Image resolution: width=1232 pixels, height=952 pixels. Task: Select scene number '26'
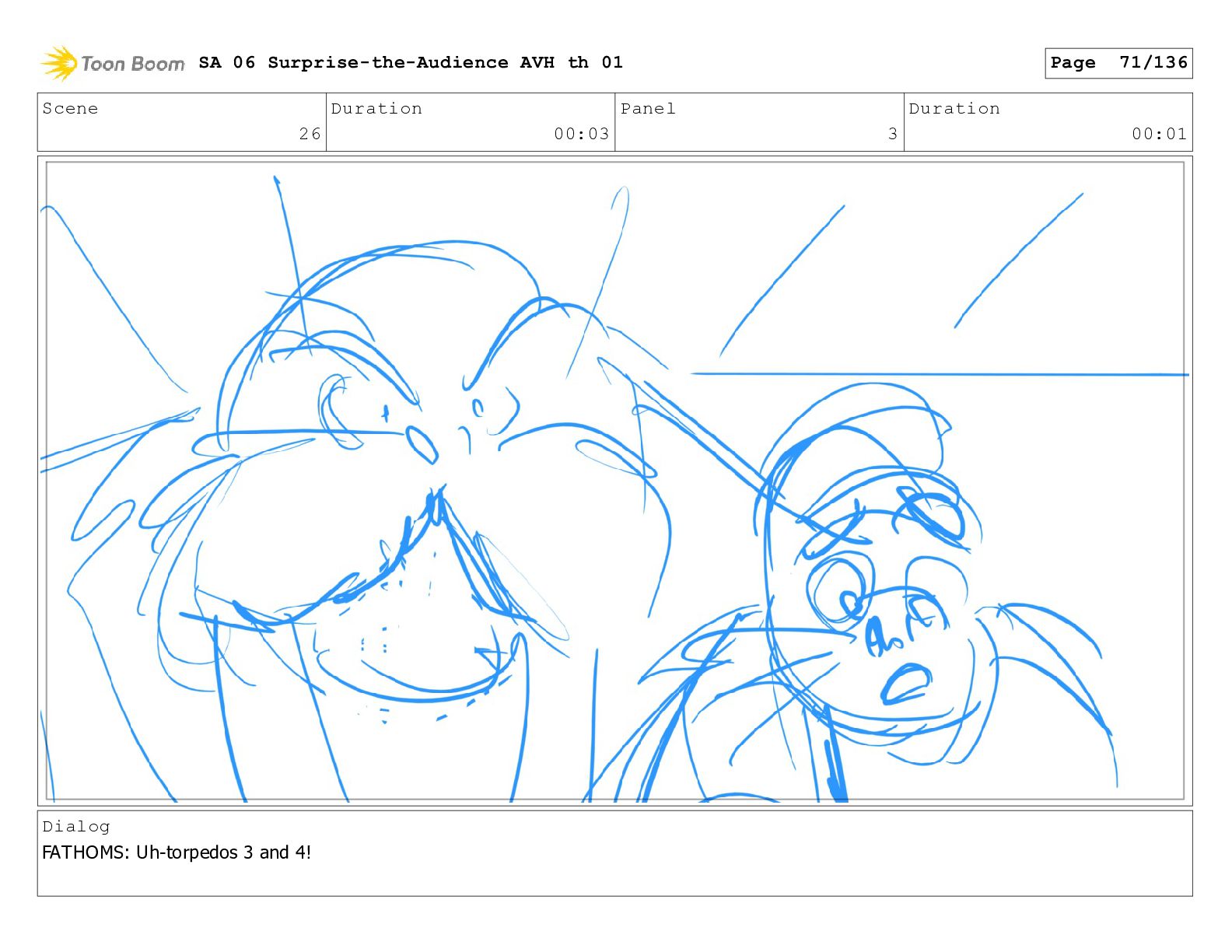pyautogui.click(x=310, y=134)
